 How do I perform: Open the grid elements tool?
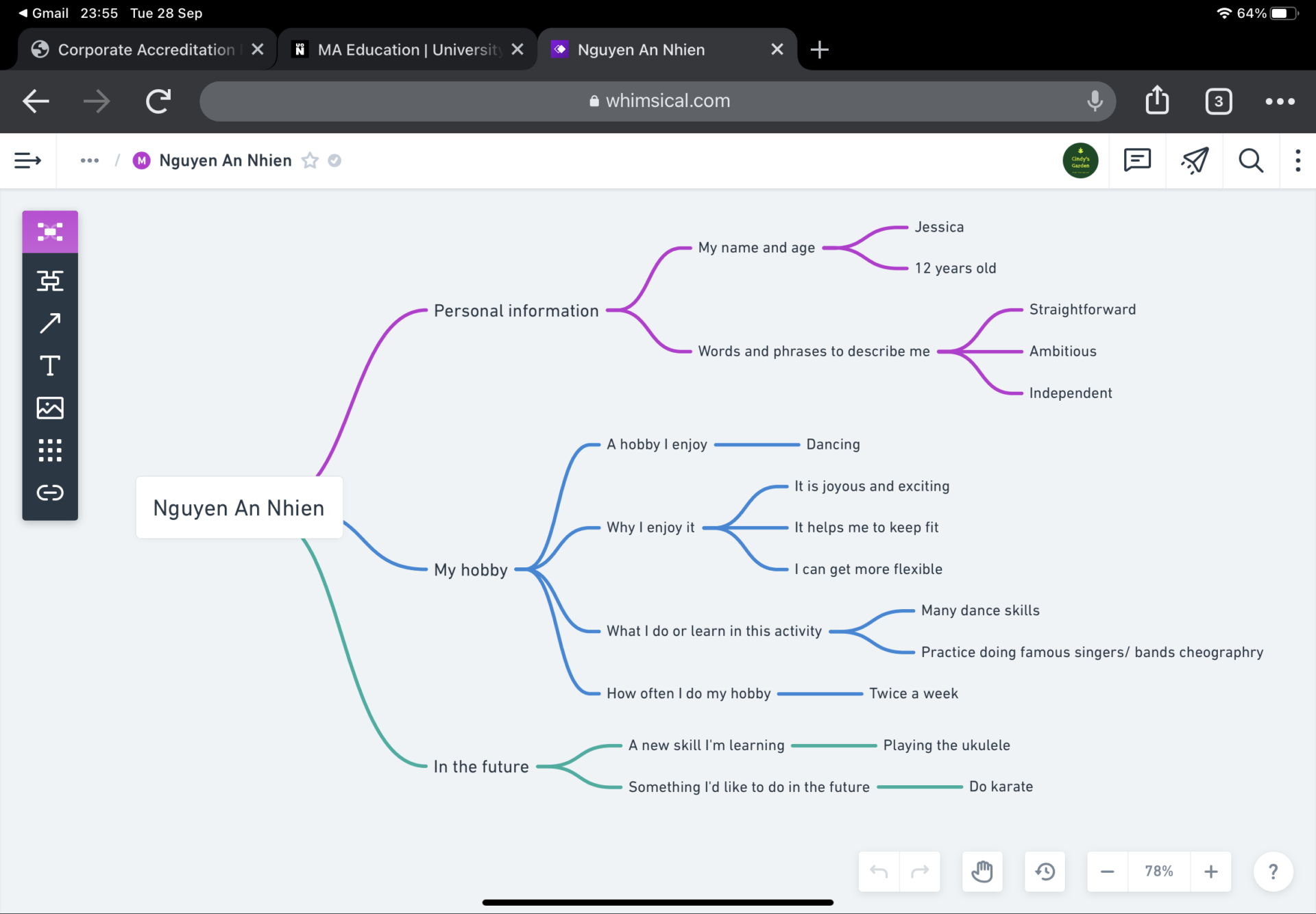click(x=50, y=450)
